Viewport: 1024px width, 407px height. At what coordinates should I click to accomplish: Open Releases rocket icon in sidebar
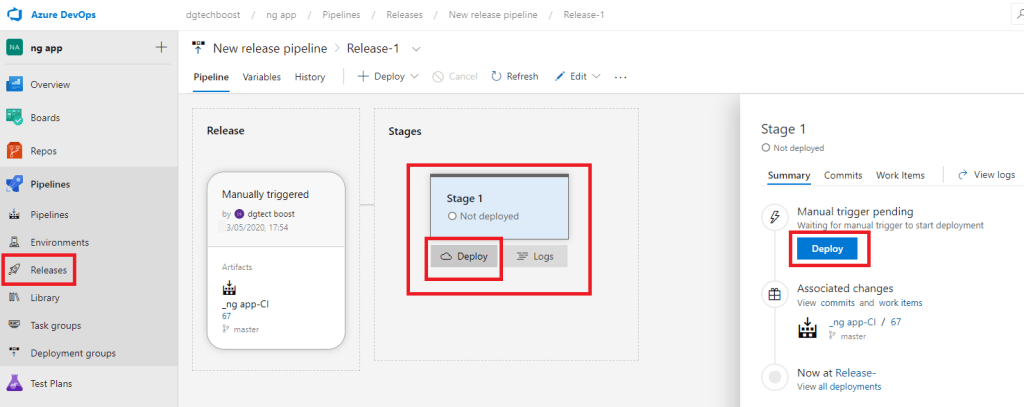(15, 270)
